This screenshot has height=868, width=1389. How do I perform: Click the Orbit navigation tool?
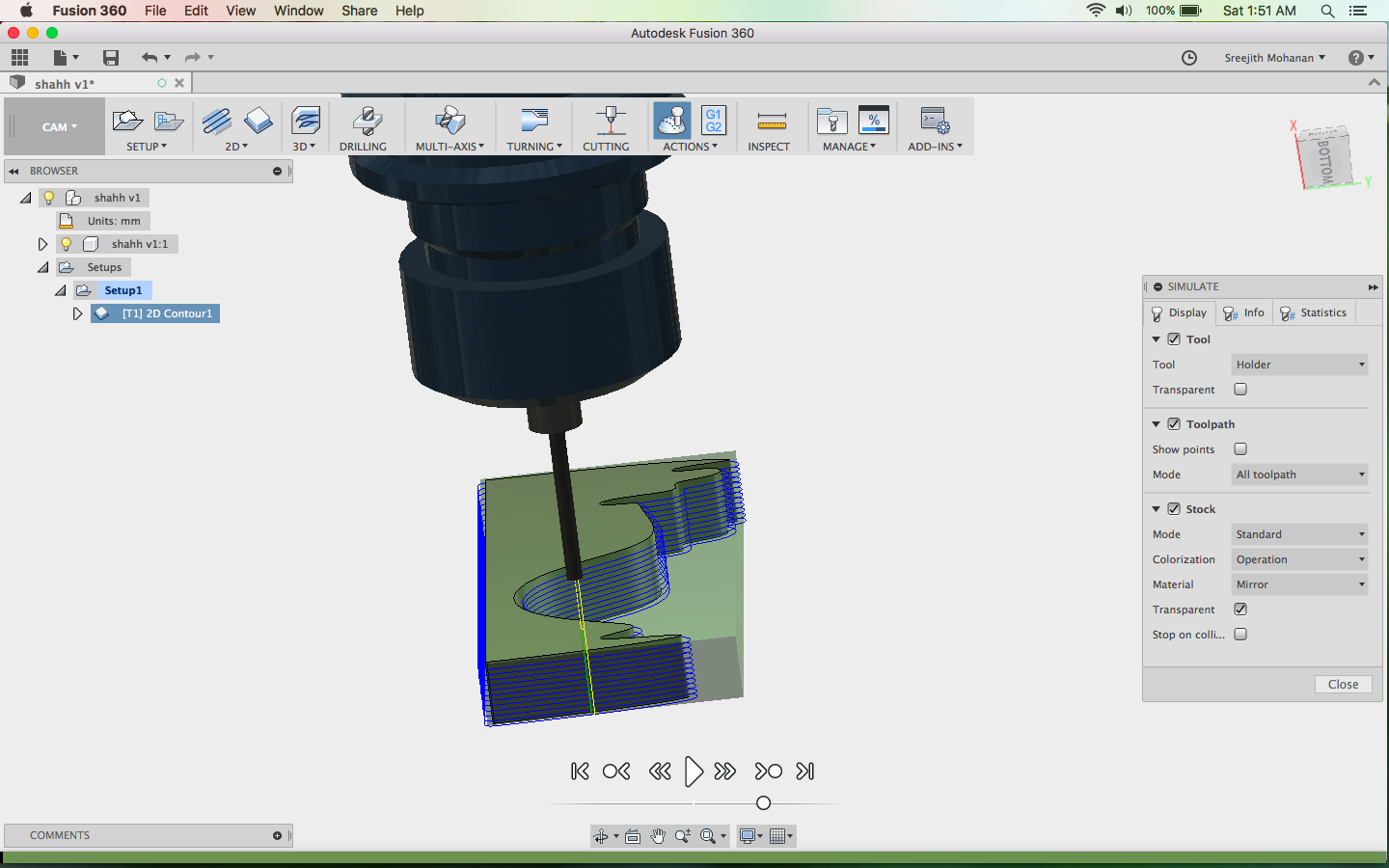pyautogui.click(x=601, y=836)
